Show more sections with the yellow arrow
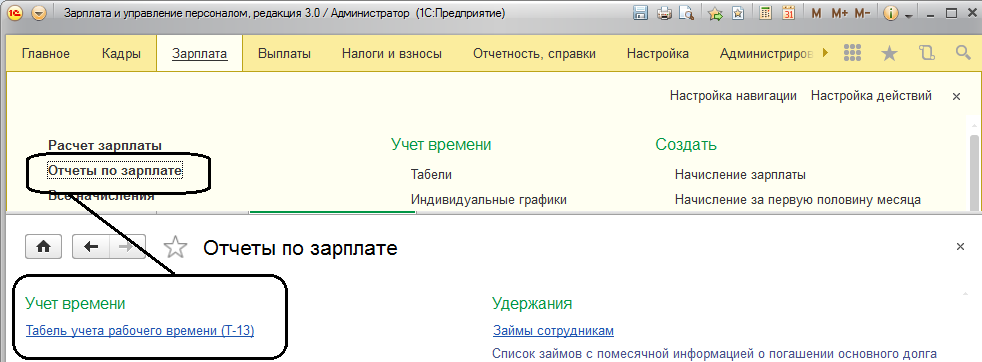The height and width of the screenshot is (362, 982). pyautogui.click(x=825, y=53)
